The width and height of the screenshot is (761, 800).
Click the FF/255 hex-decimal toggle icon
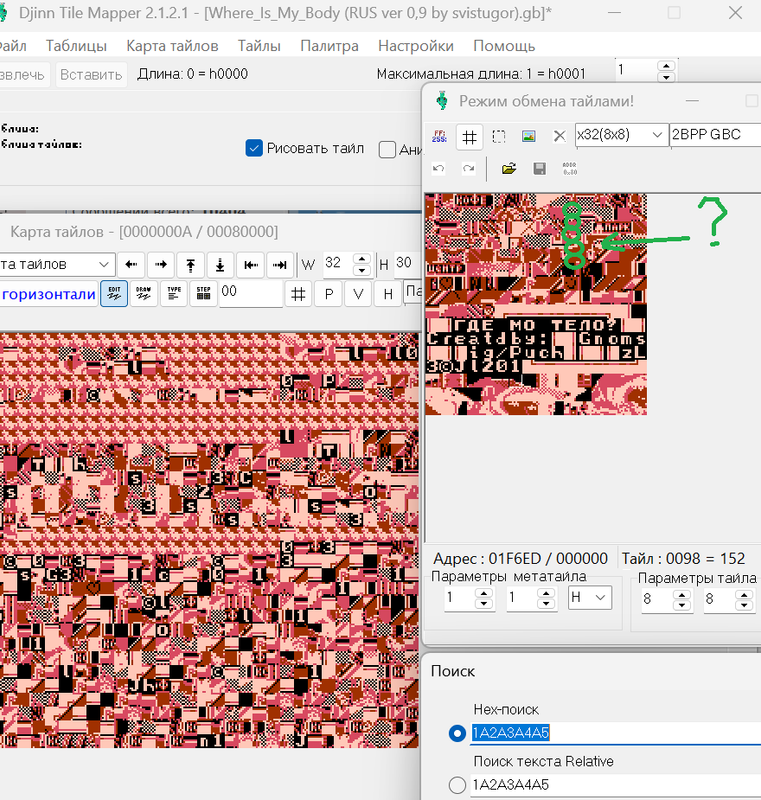tap(439, 136)
